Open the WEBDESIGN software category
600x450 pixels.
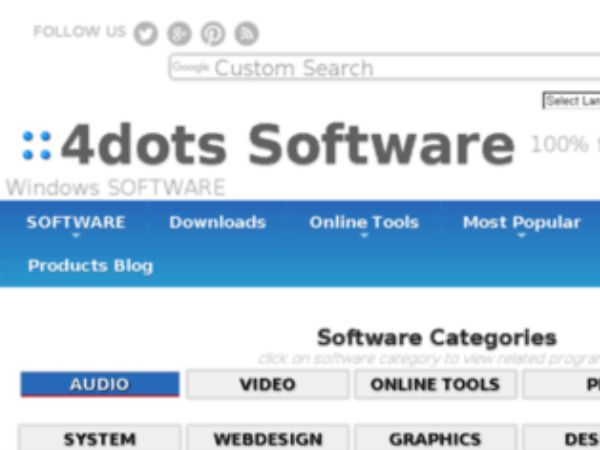click(x=267, y=439)
